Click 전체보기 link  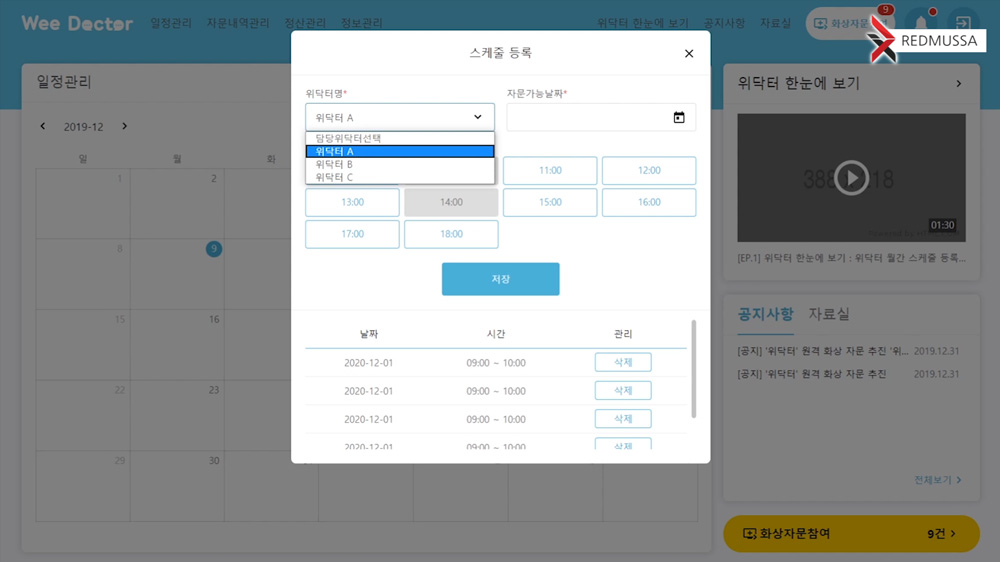click(x=938, y=480)
